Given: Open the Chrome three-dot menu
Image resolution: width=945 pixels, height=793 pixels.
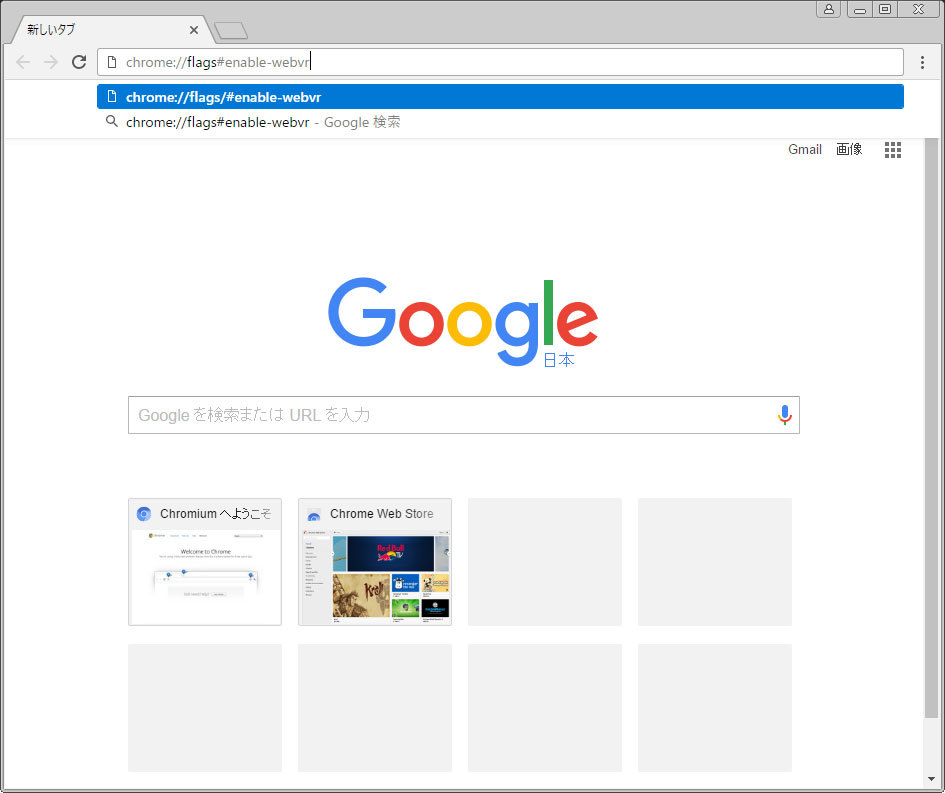Looking at the screenshot, I should click(922, 62).
